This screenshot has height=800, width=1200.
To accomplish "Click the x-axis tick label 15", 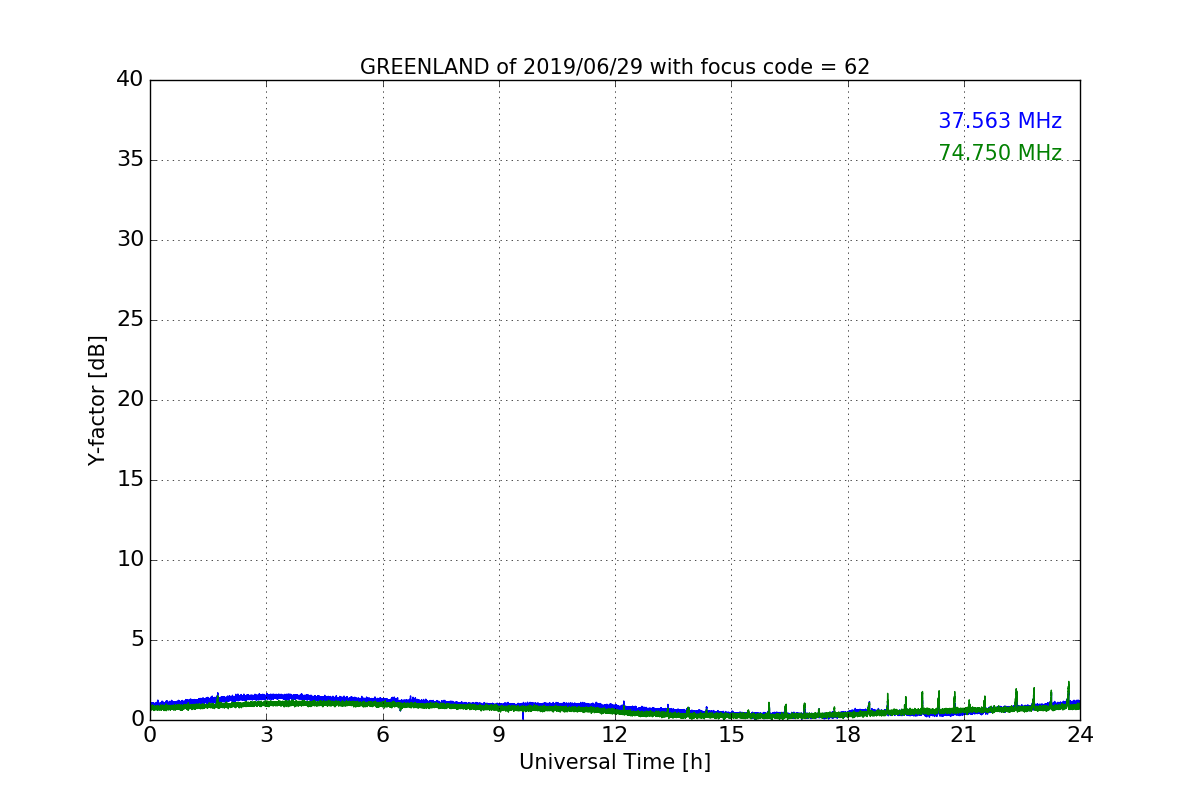I will click(731, 735).
